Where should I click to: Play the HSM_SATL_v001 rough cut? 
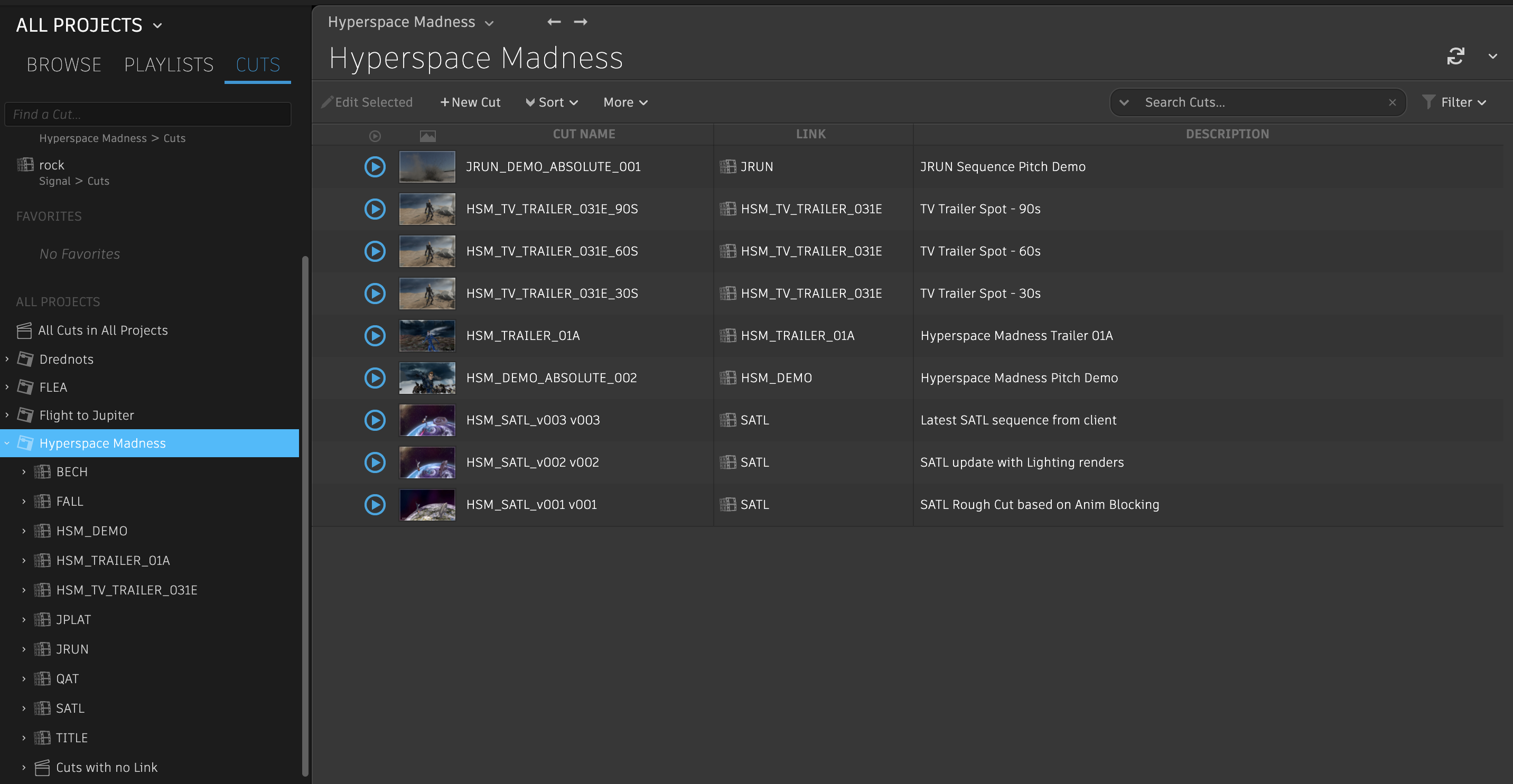(x=375, y=505)
